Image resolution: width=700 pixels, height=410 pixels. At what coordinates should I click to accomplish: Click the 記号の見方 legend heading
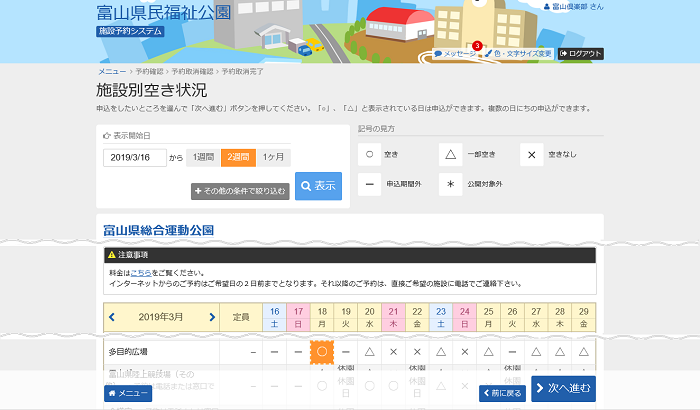(376, 129)
